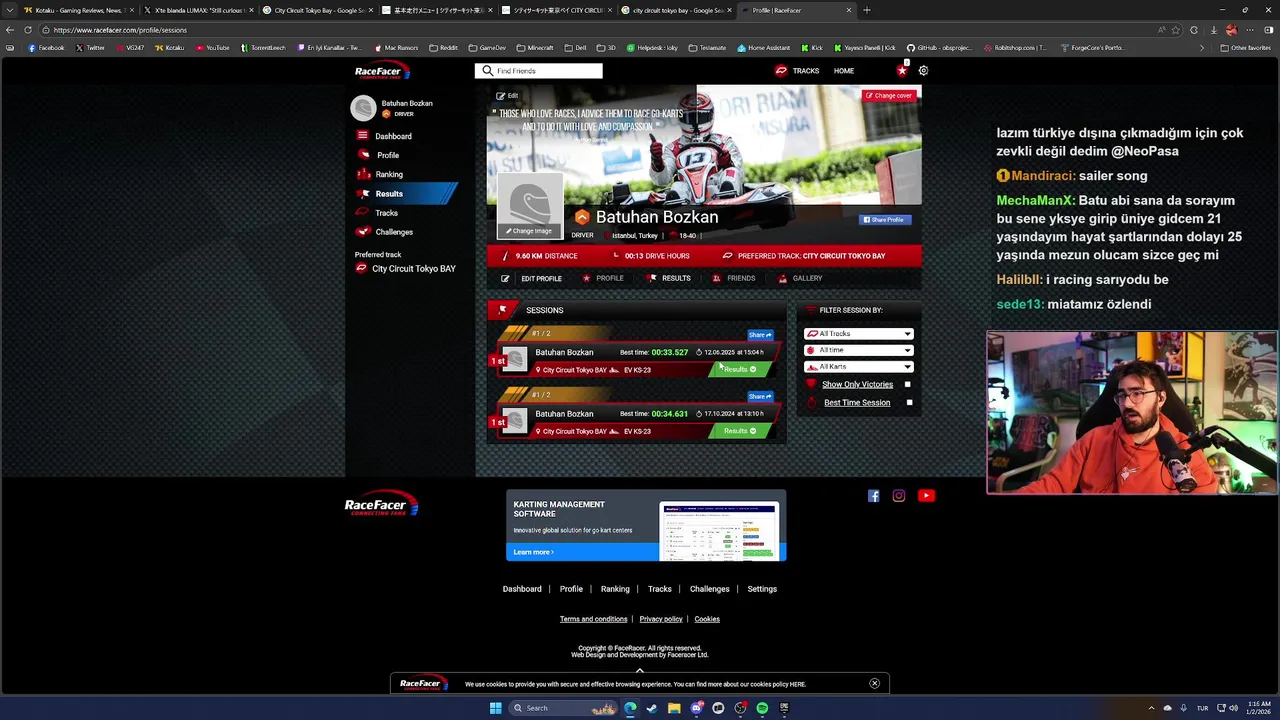
Task: Open Terms and conditions link
Action: (593, 619)
